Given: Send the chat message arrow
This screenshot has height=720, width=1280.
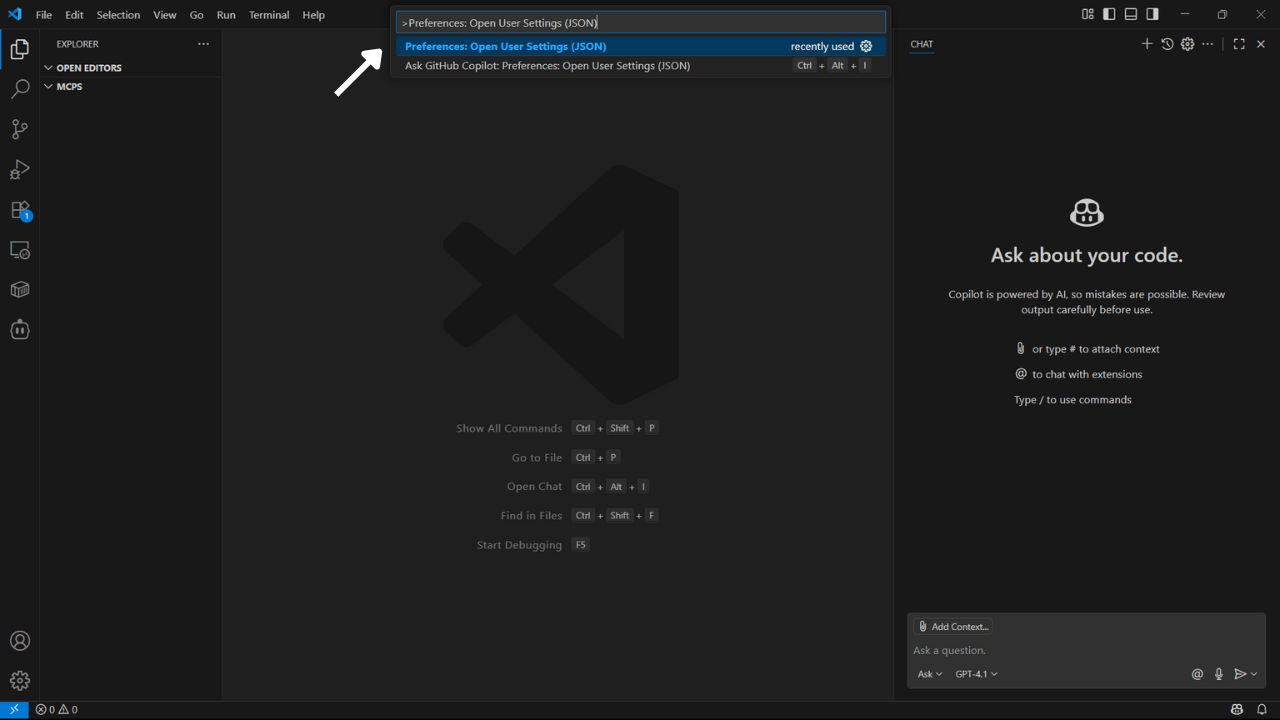Looking at the screenshot, I should coord(1240,674).
